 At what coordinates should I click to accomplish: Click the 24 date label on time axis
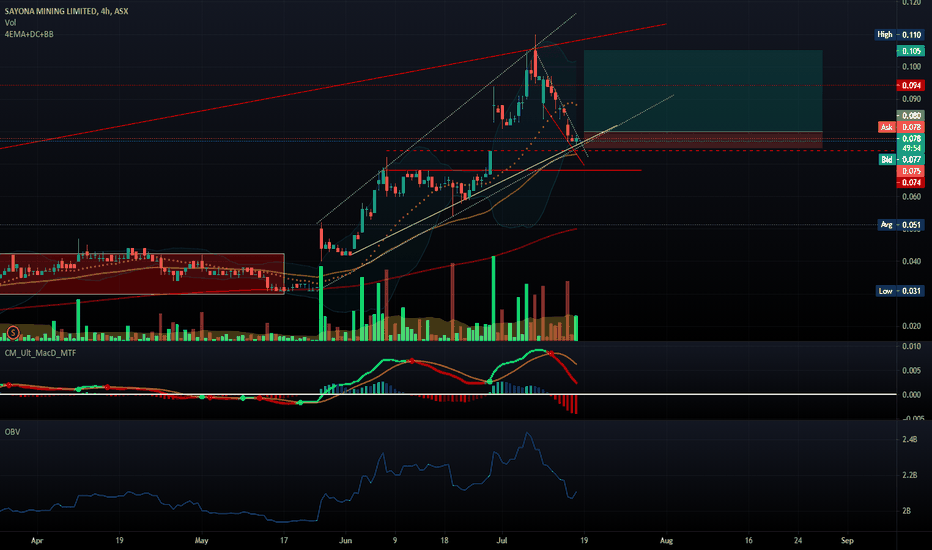pyautogui.click(x=798, y=540)
